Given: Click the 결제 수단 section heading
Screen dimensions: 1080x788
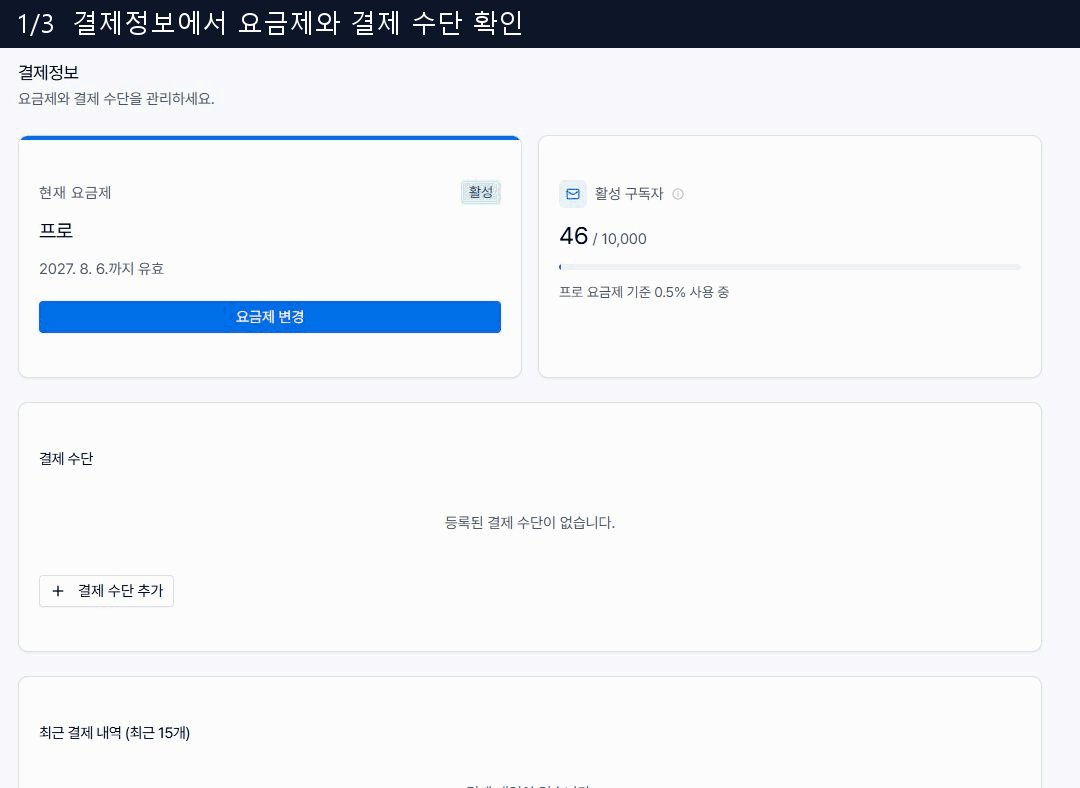Looking at the screenshot, I should (66, 459).
